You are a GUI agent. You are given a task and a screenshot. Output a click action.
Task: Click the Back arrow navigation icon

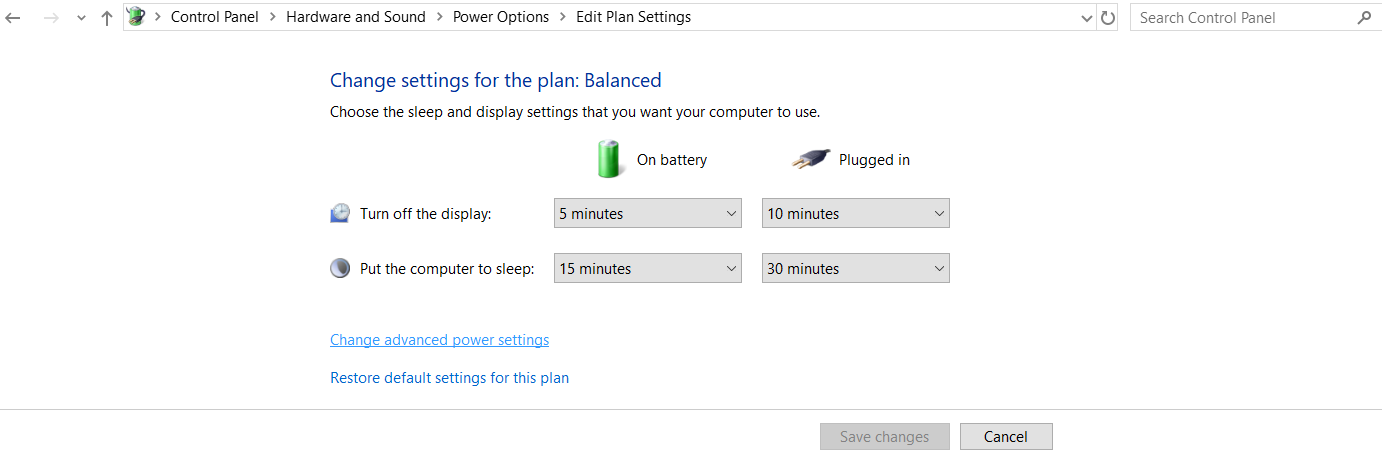(x=13, y=18)
